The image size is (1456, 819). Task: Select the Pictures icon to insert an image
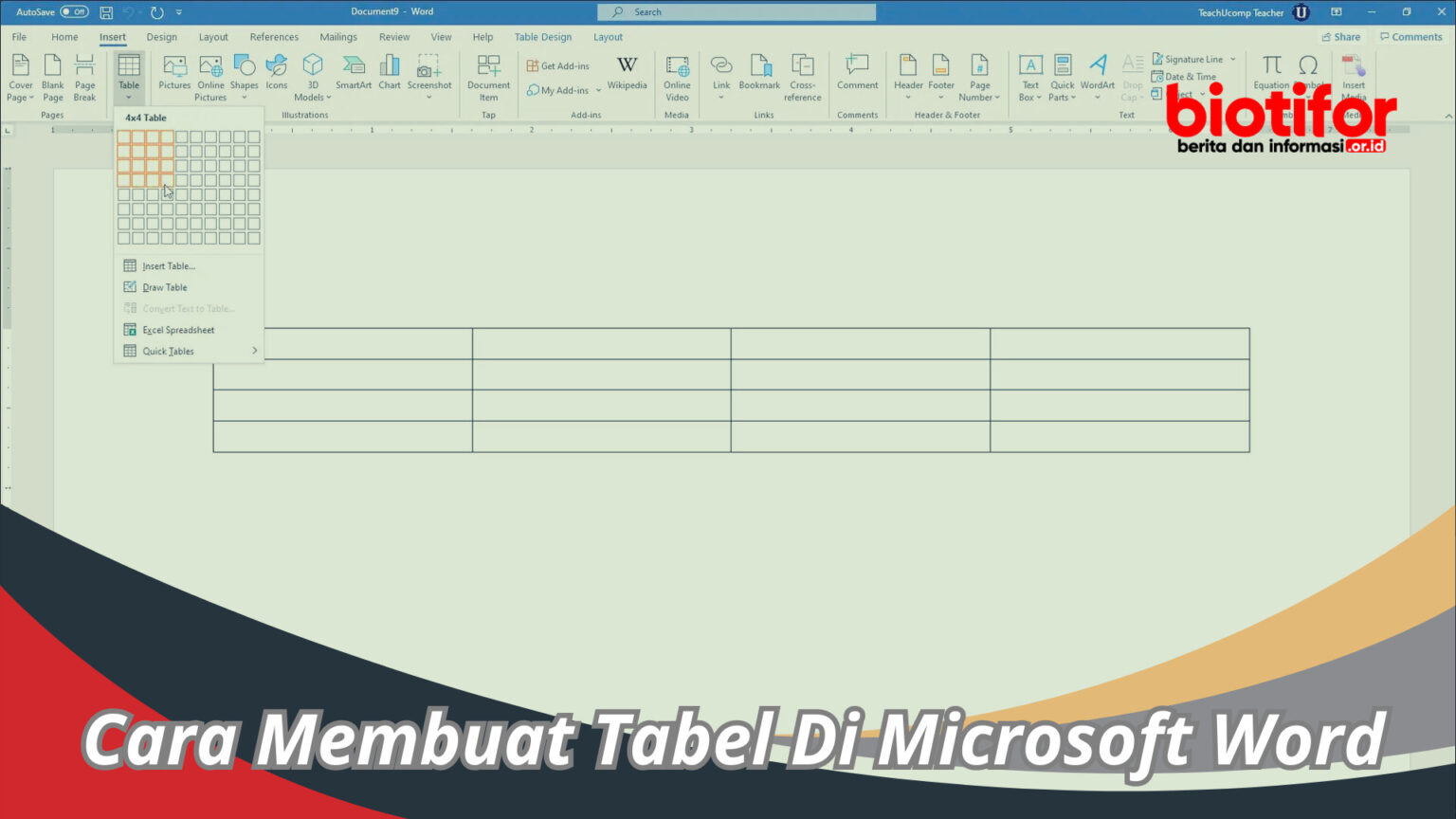173,76
